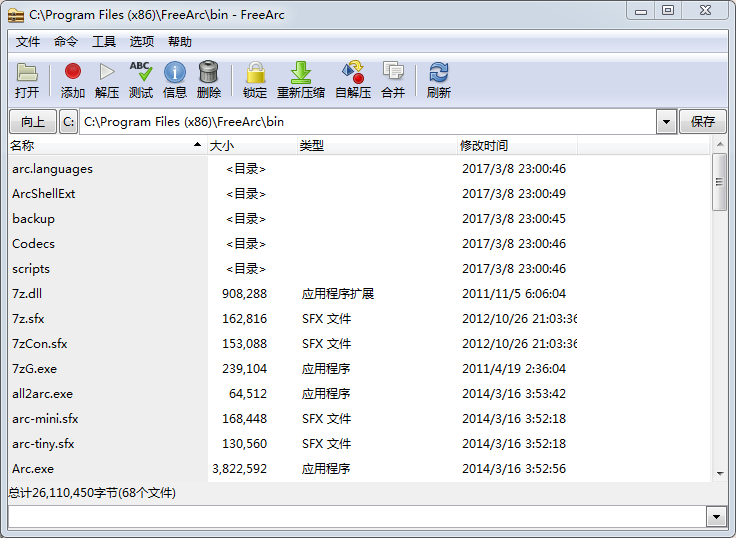Select the 7zG.exe file

pos(34,369)
